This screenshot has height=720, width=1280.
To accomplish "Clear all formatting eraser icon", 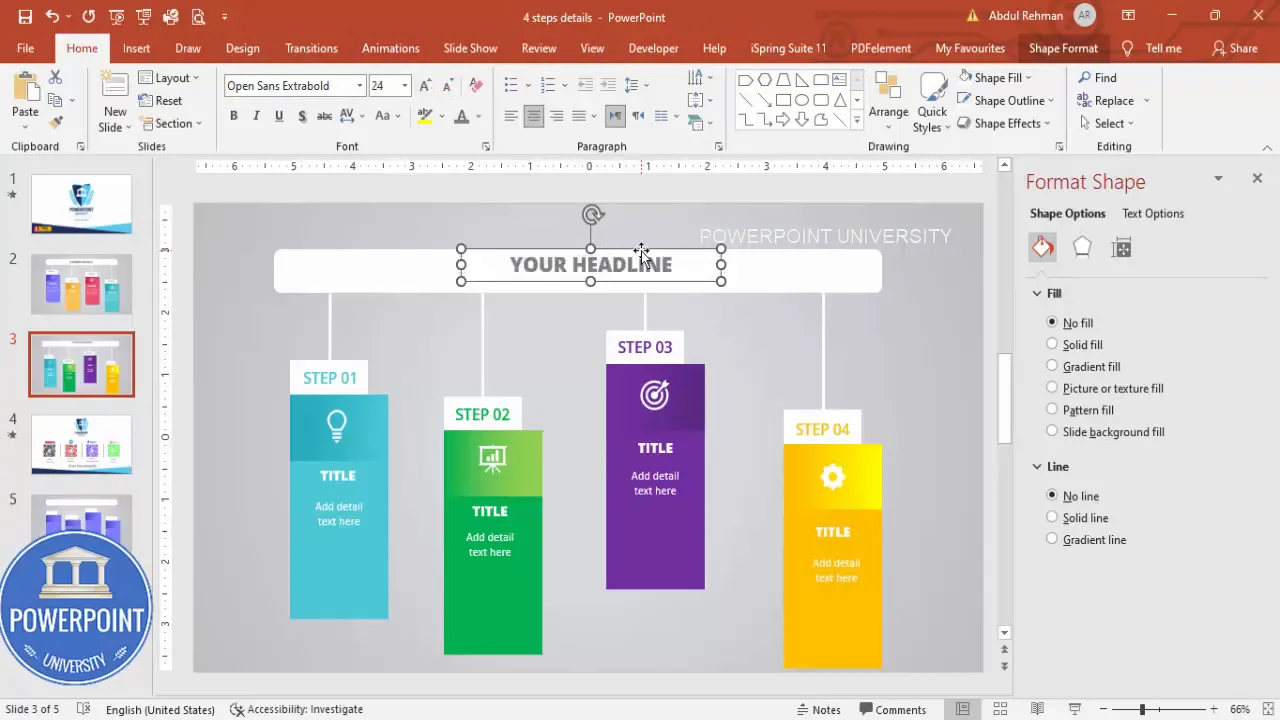I will (476, 86).
